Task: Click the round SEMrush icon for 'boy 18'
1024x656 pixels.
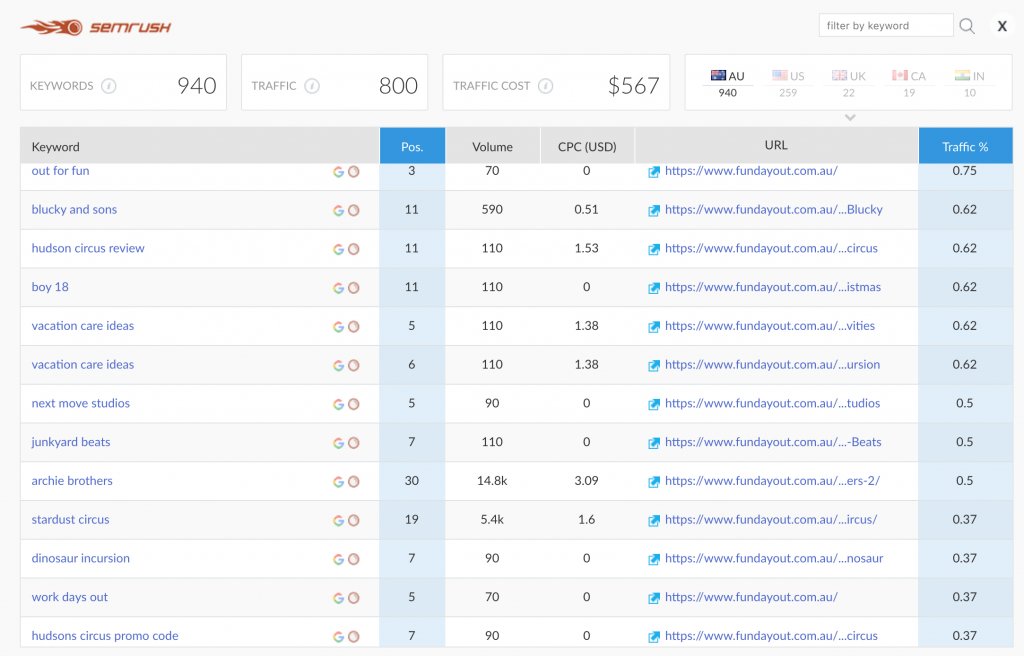Action: (x=353, y=287)
